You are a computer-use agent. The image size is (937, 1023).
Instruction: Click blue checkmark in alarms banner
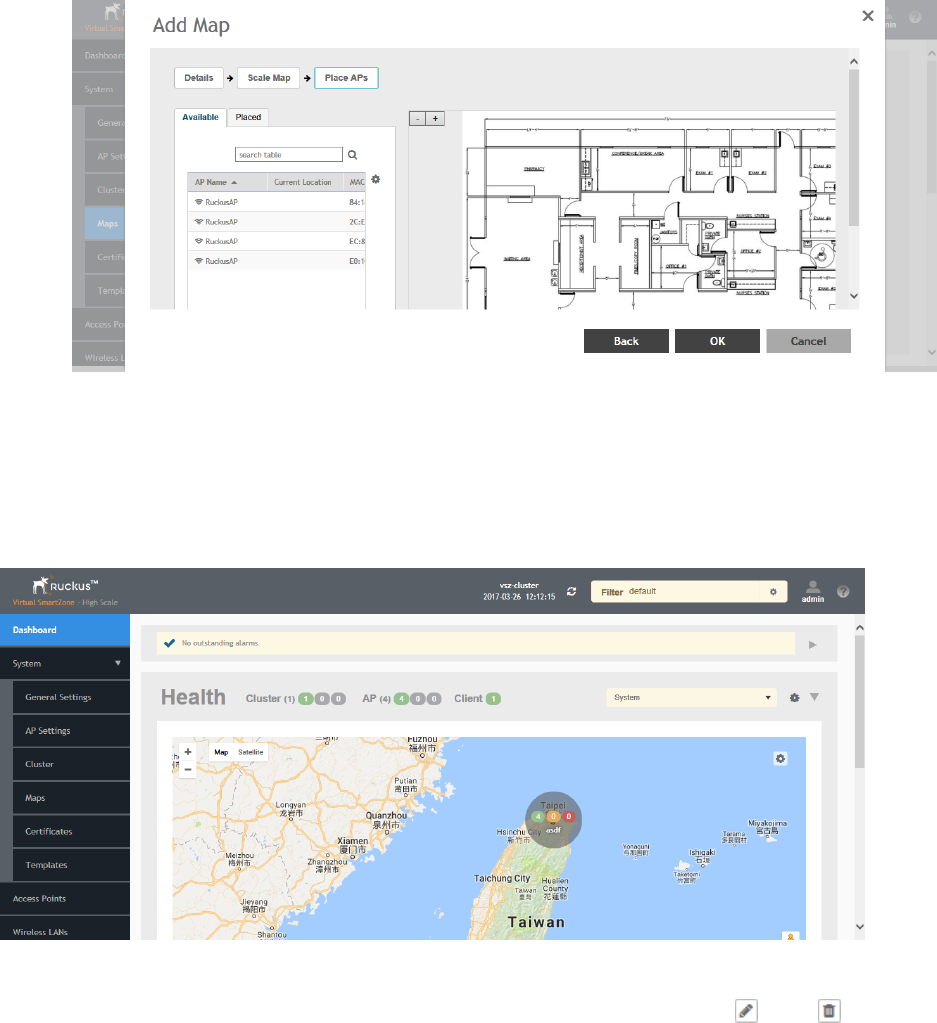(x=170, y=643)
